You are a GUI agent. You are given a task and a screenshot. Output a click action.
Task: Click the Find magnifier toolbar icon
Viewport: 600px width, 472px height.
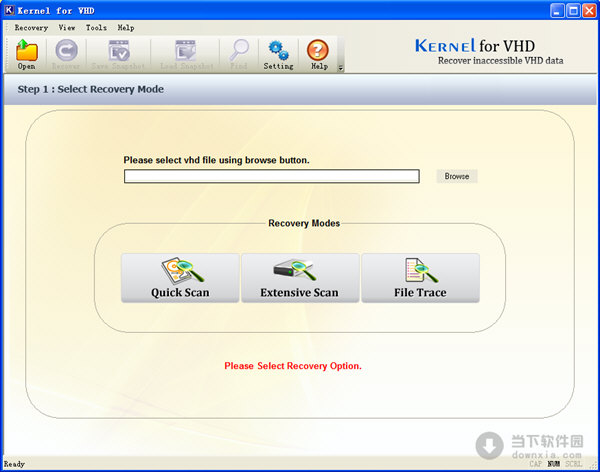(239, 54)
